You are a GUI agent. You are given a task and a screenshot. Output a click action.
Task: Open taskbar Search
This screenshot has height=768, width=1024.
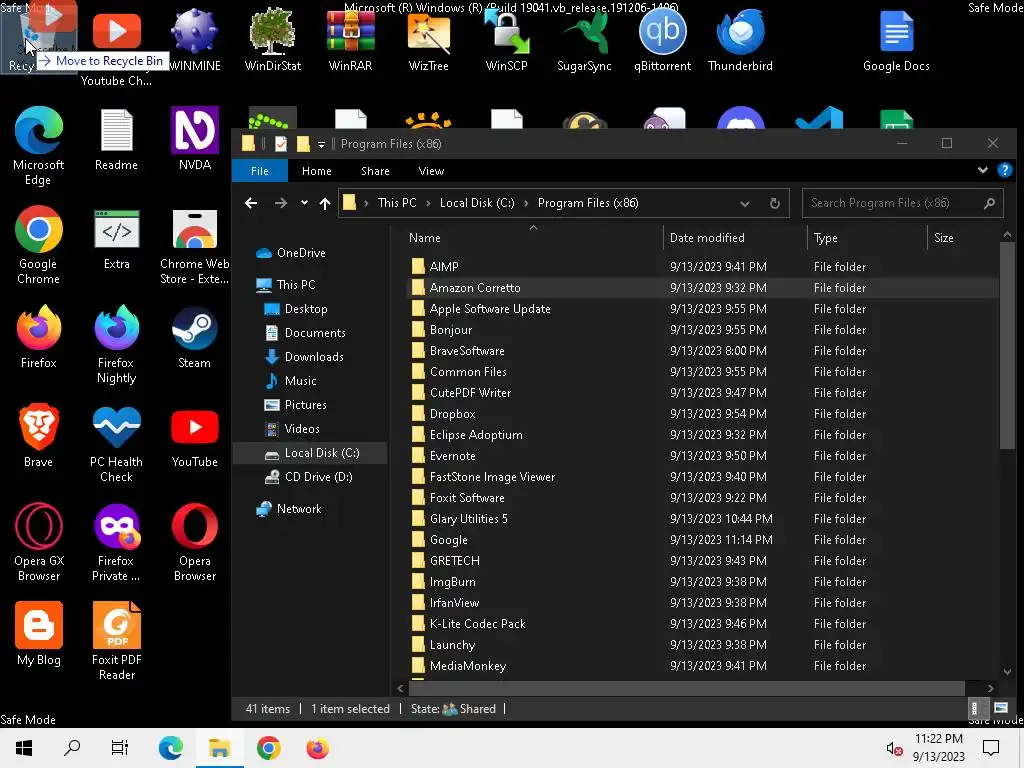tap(72, 748)
